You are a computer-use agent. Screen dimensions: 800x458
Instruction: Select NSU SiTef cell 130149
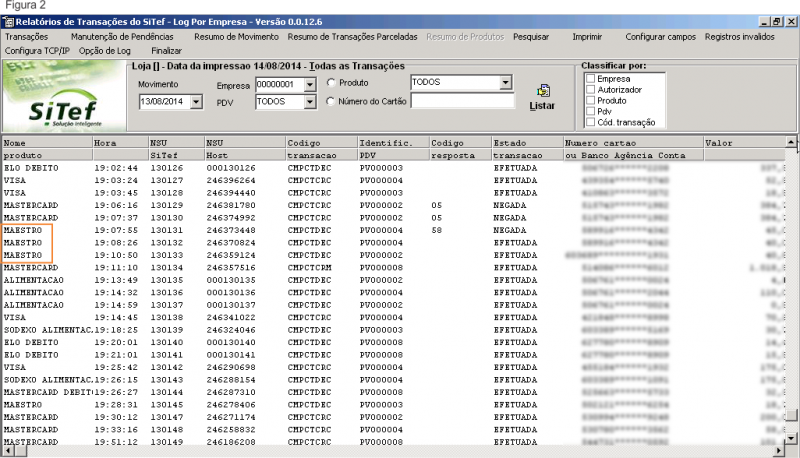coord(166,442)
